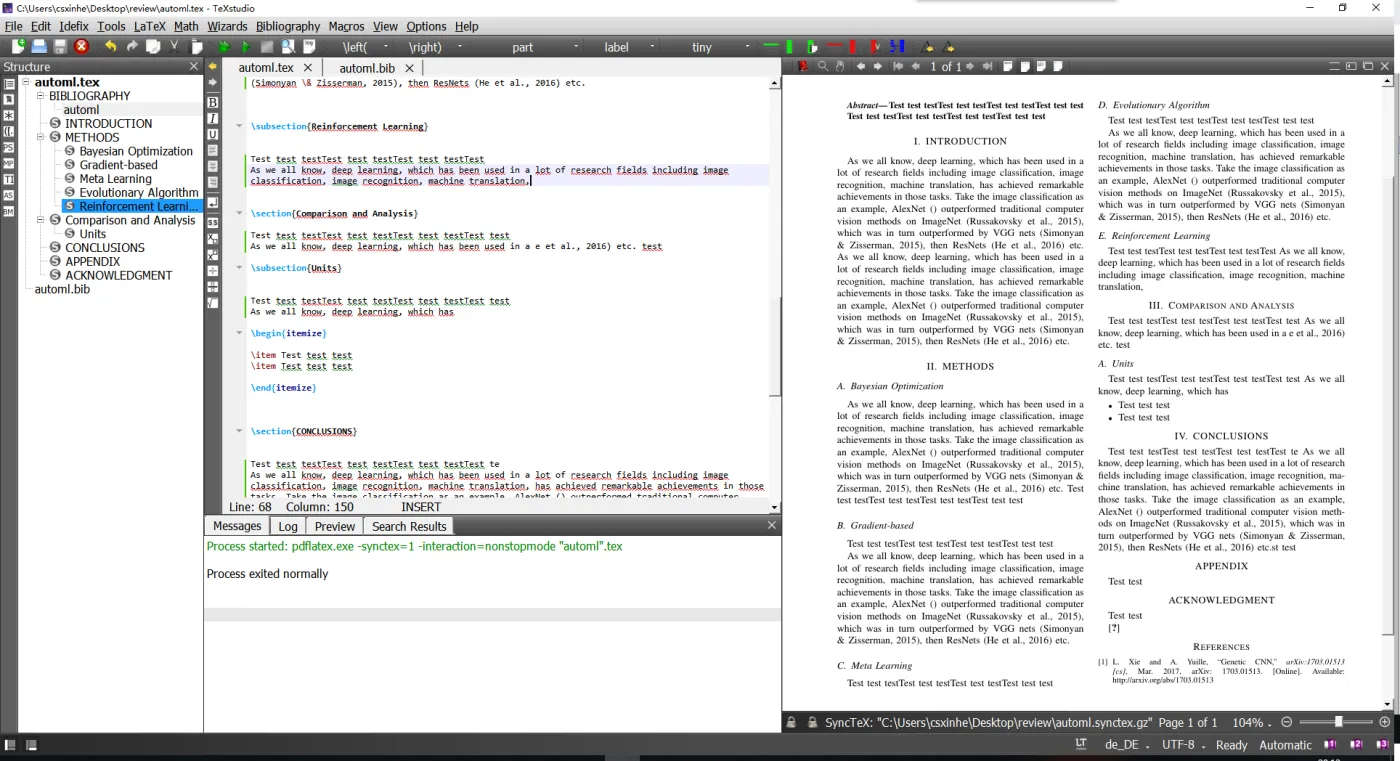This screenshot has height=761, width=1400.
Task: Select the automl.bib entry in the structure tree
Action: coord(62,289)
